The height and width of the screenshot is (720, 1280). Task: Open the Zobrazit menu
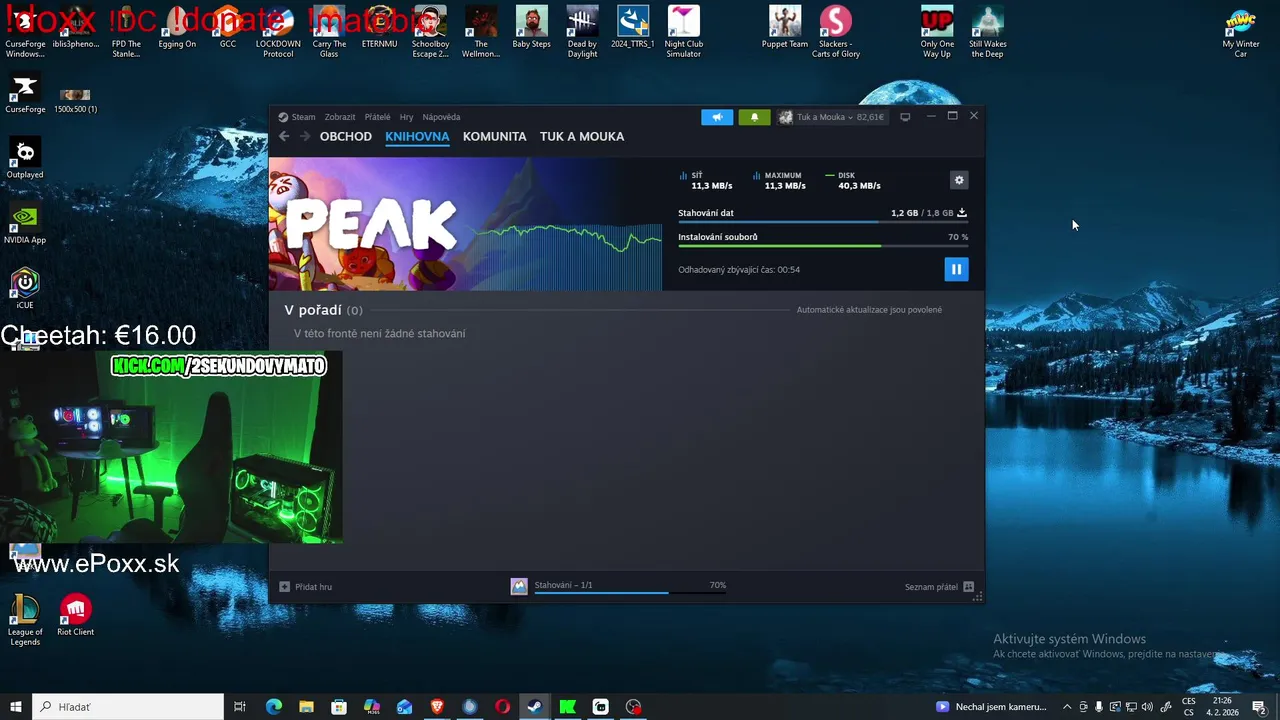point(340,117)
